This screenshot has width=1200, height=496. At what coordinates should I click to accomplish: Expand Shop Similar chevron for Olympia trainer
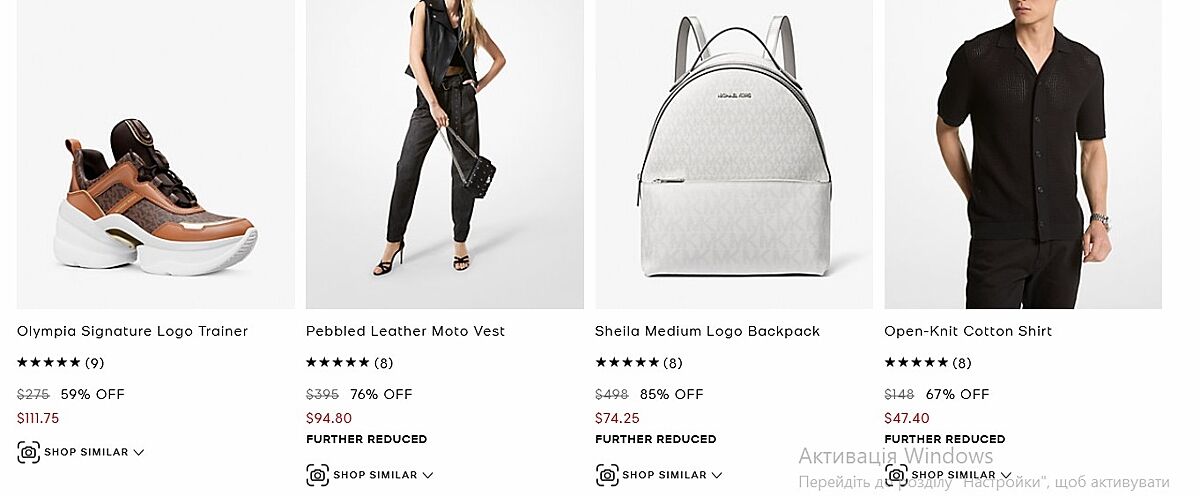139,452
